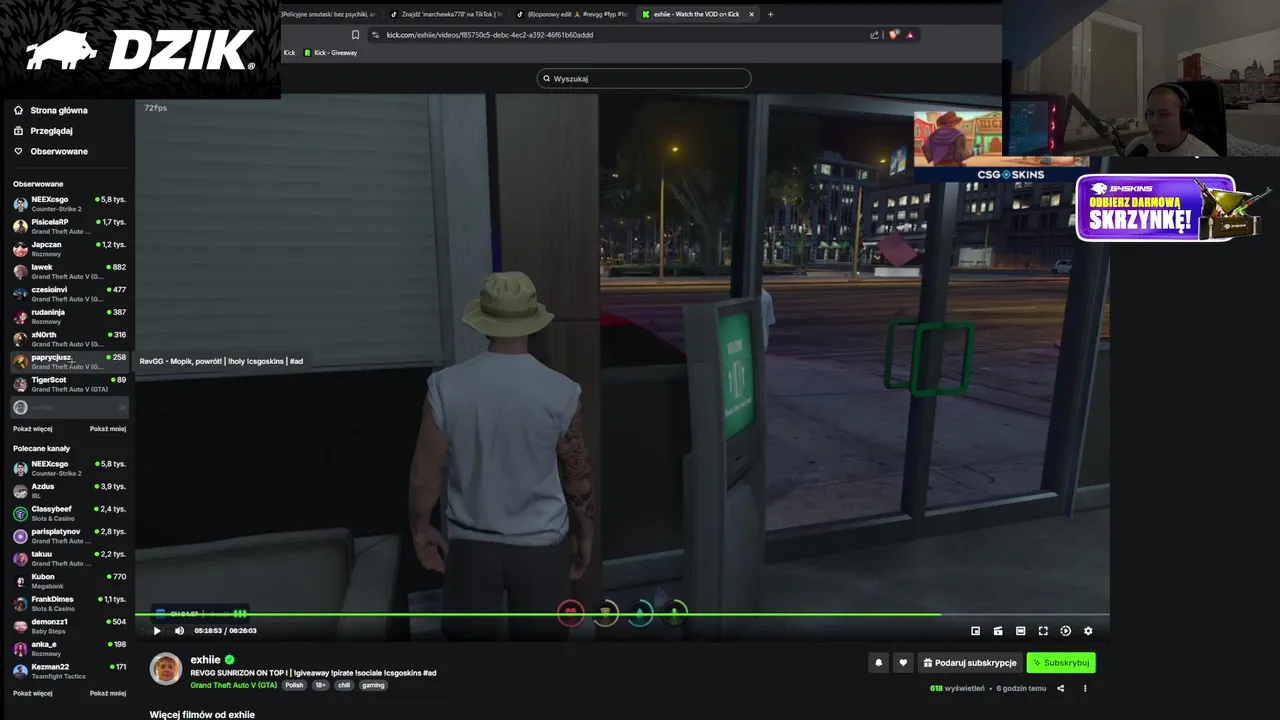Click Podaruj subskrypcje button

(969, 662)
